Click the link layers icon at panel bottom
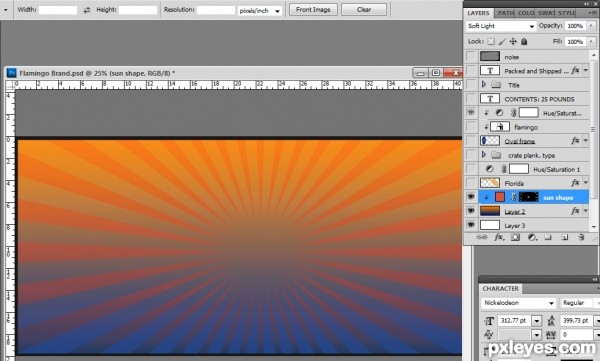The width and height of the screenshot is (600, 361). (481, 237)
